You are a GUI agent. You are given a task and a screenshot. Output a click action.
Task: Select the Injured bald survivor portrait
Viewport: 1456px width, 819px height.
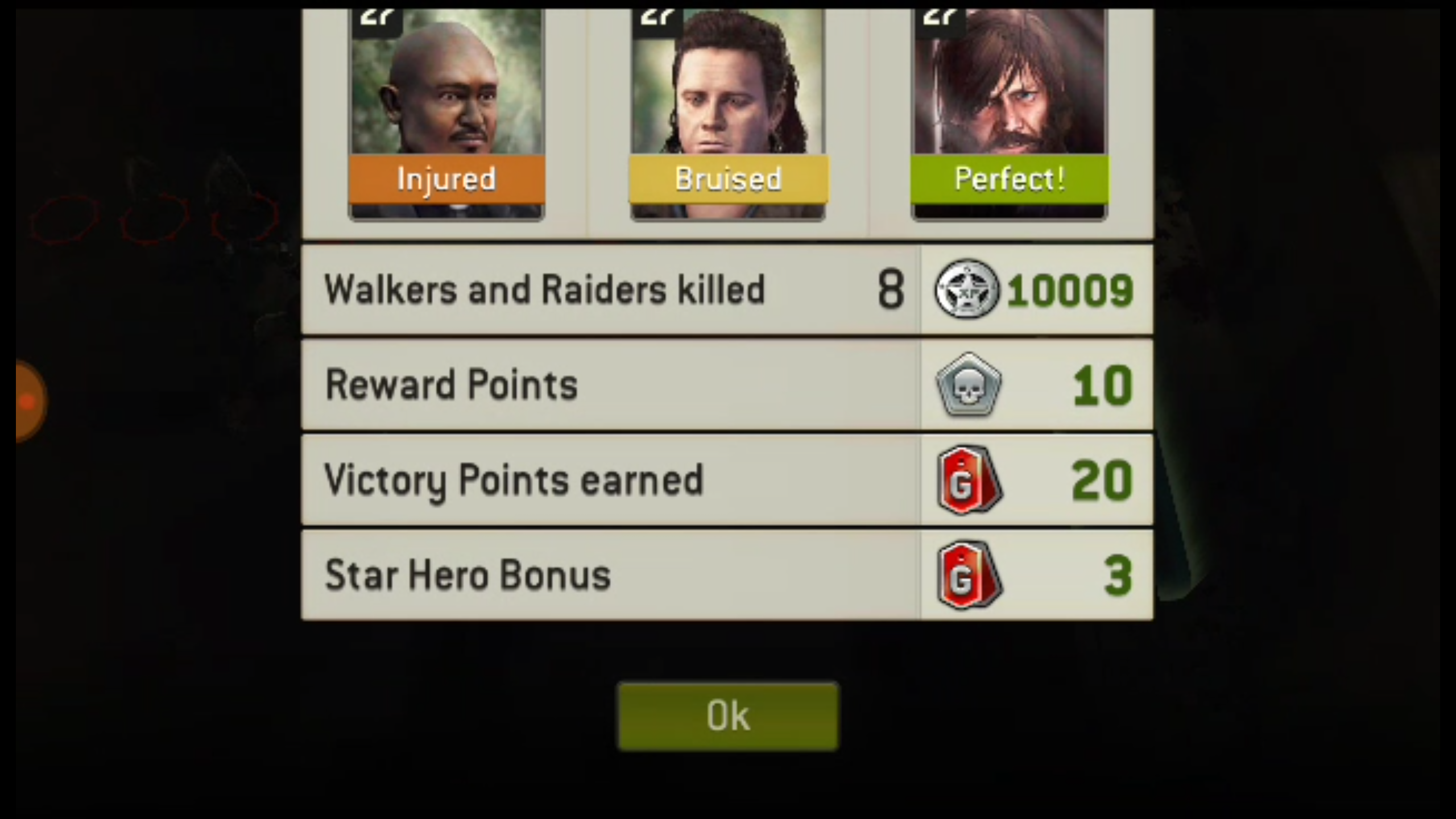pos(446,114)
